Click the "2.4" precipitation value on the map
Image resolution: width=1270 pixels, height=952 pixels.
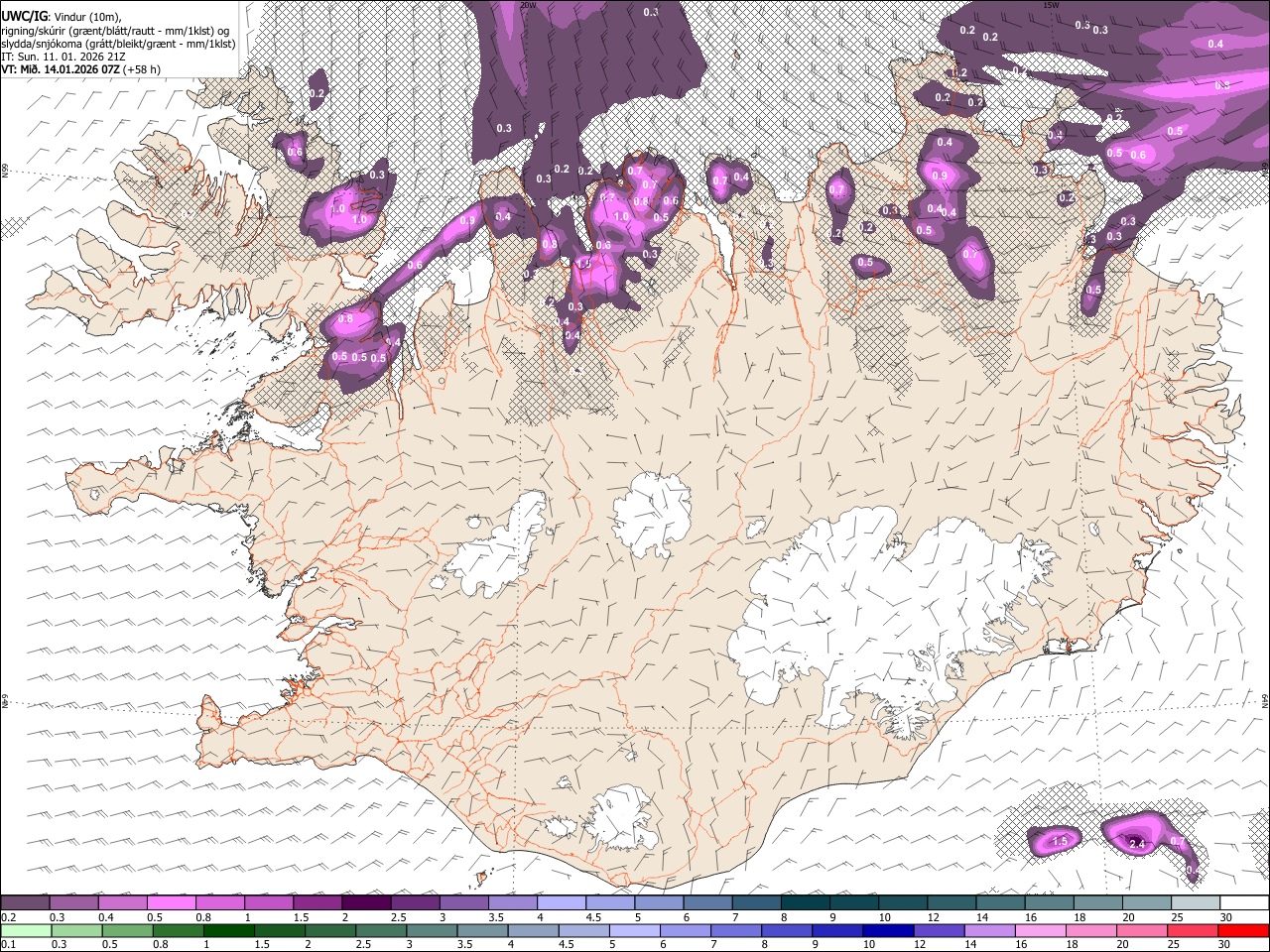1138,844
